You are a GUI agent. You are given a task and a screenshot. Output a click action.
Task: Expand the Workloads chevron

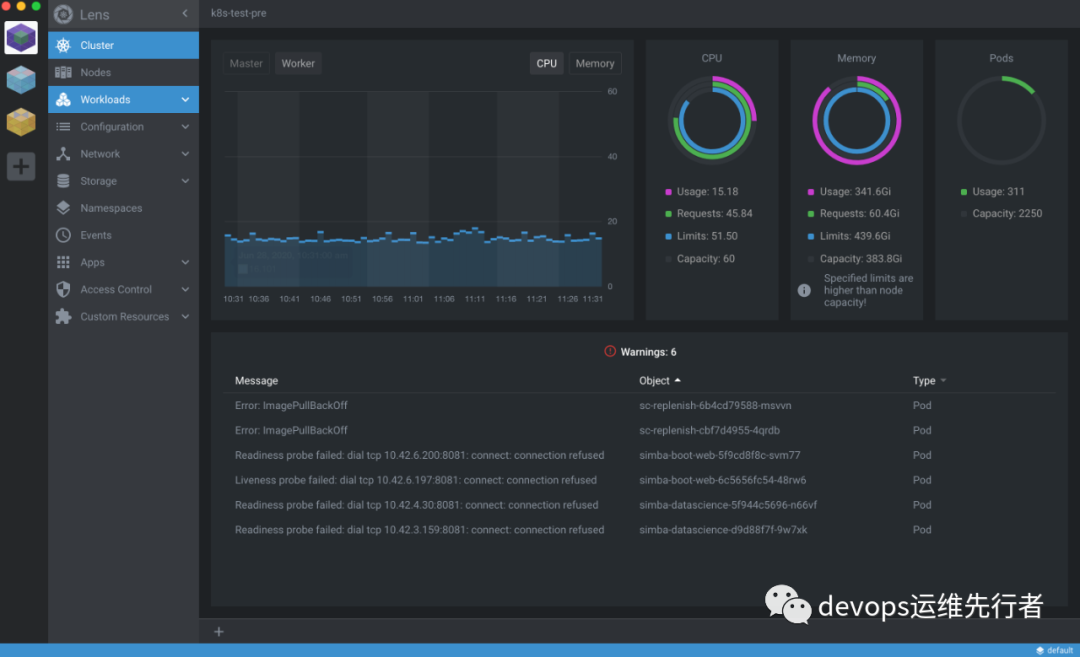tap(185, 100)
